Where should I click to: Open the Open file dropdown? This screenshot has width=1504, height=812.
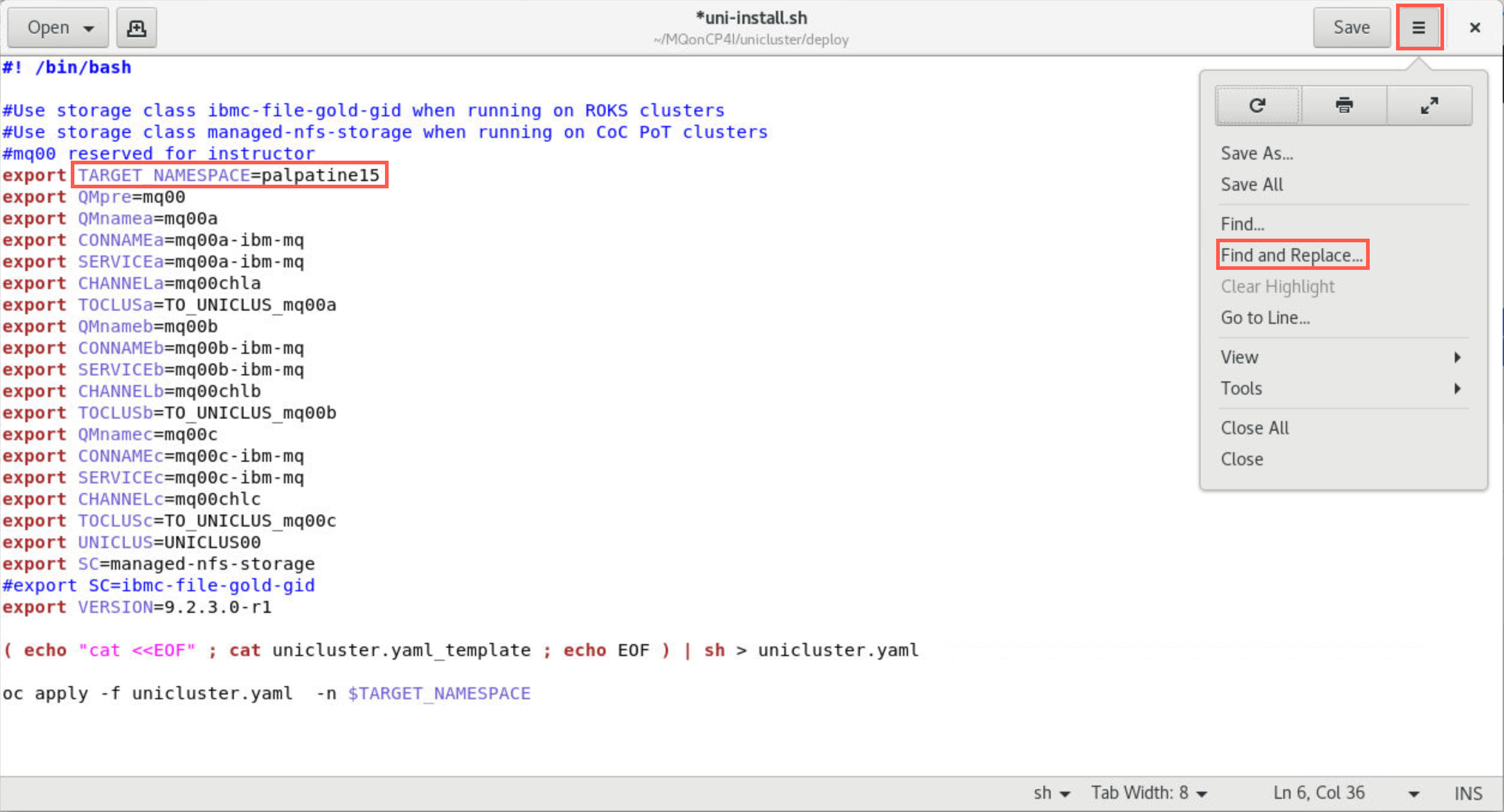click(58, 28)
